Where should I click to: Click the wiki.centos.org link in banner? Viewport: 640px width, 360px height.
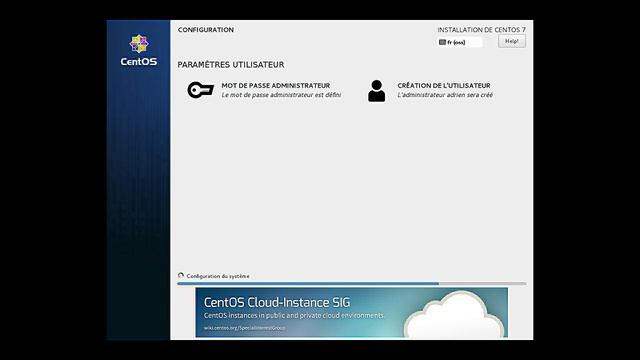click(244, 328)
